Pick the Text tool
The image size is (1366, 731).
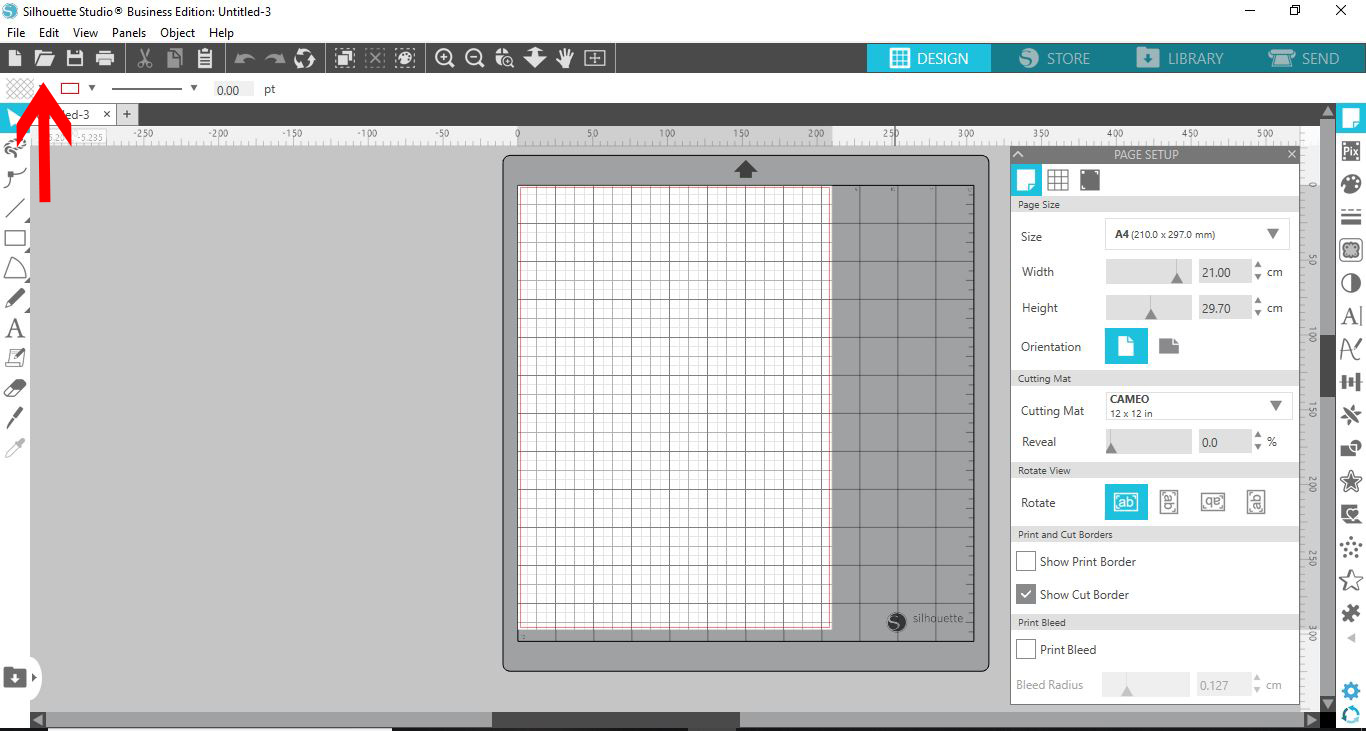tap(13, 328)
